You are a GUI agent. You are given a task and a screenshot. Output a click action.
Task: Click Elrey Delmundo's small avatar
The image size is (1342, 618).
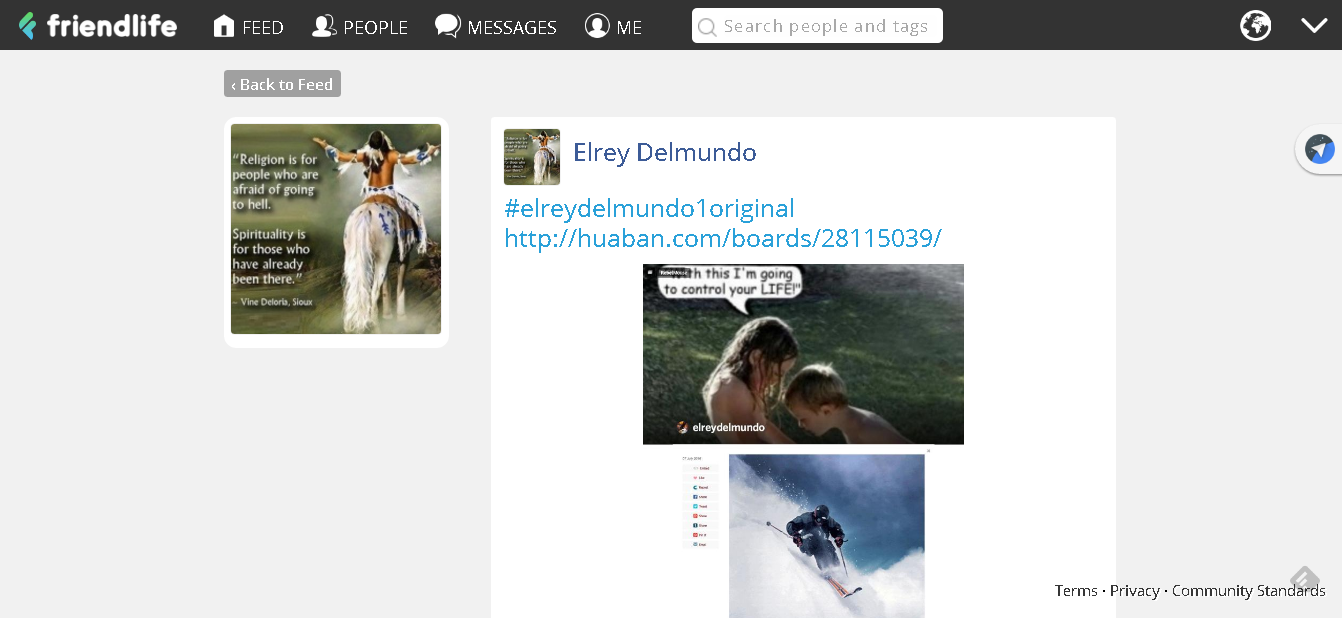[x=532, y=157]
